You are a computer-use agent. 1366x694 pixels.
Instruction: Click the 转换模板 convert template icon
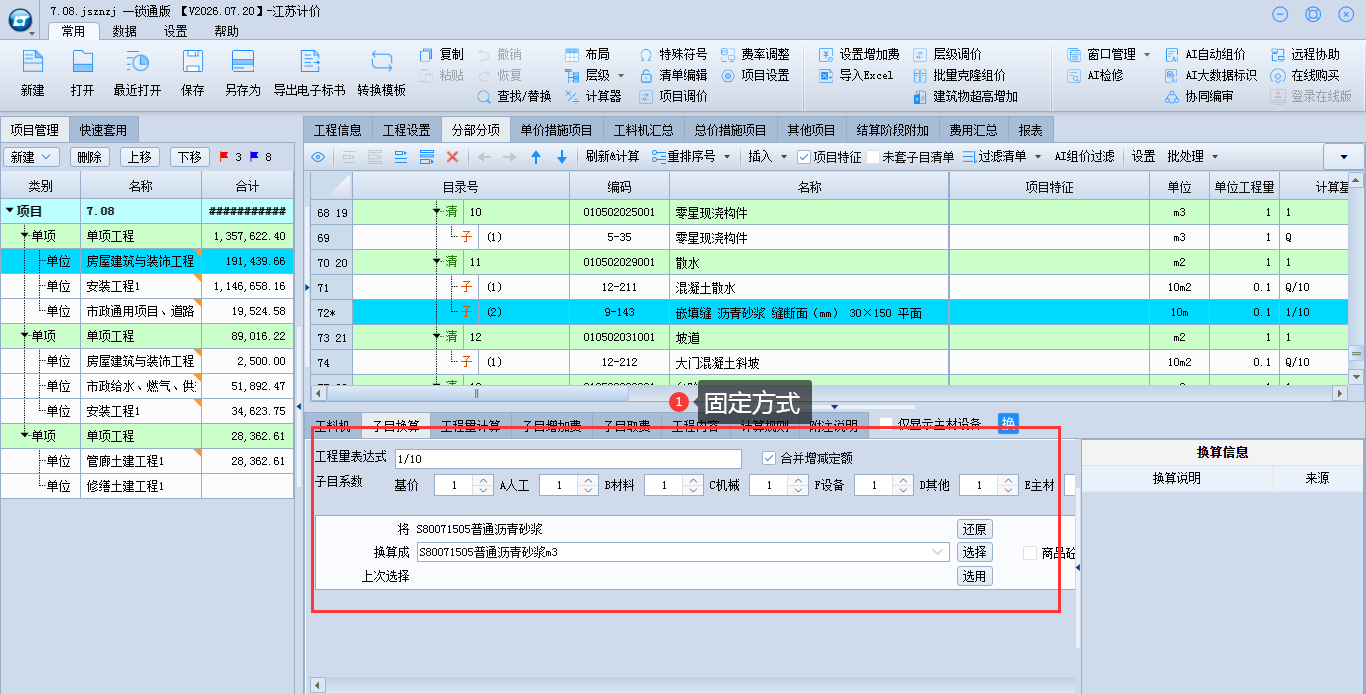pos(381,62)
